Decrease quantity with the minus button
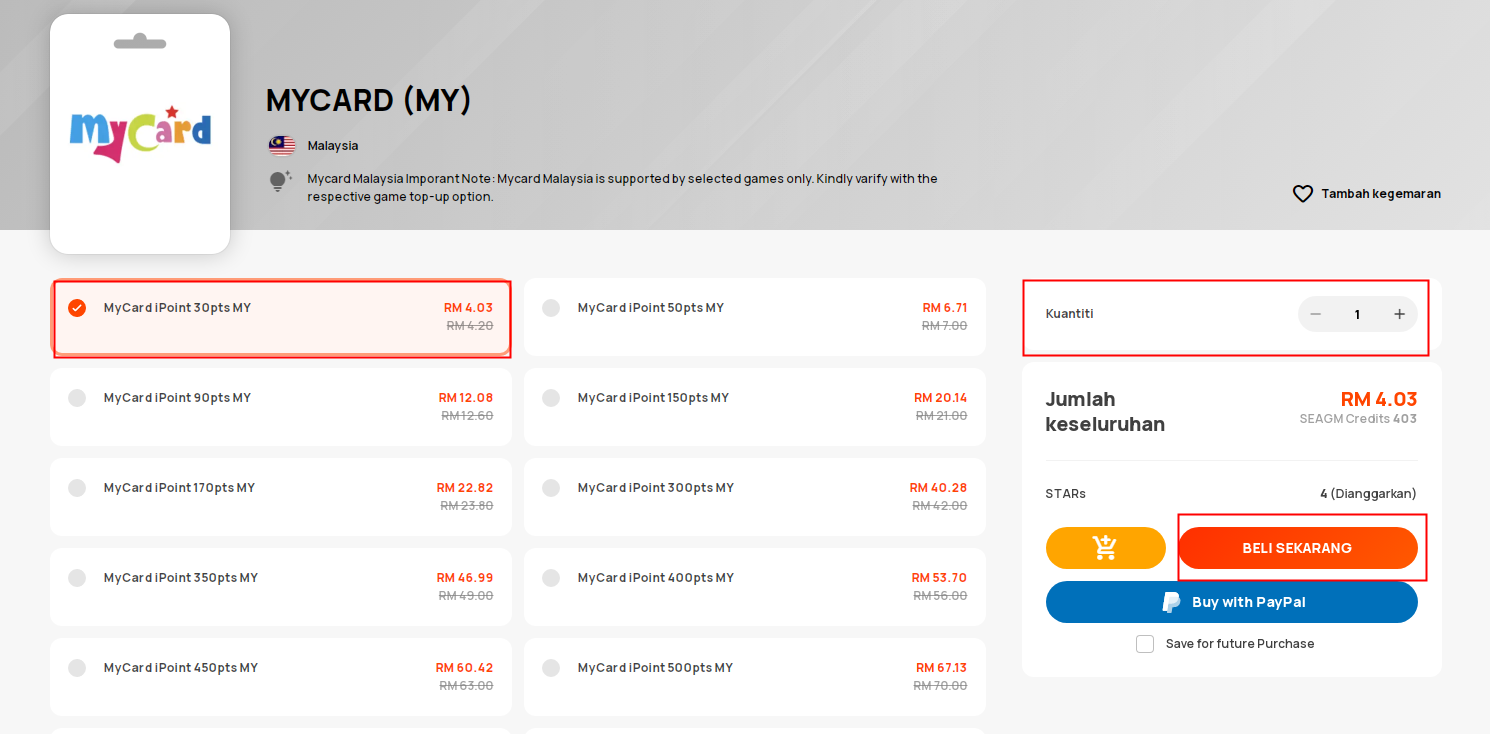The width and height of the screenshot is (1490, 734). click(1316, 314)
